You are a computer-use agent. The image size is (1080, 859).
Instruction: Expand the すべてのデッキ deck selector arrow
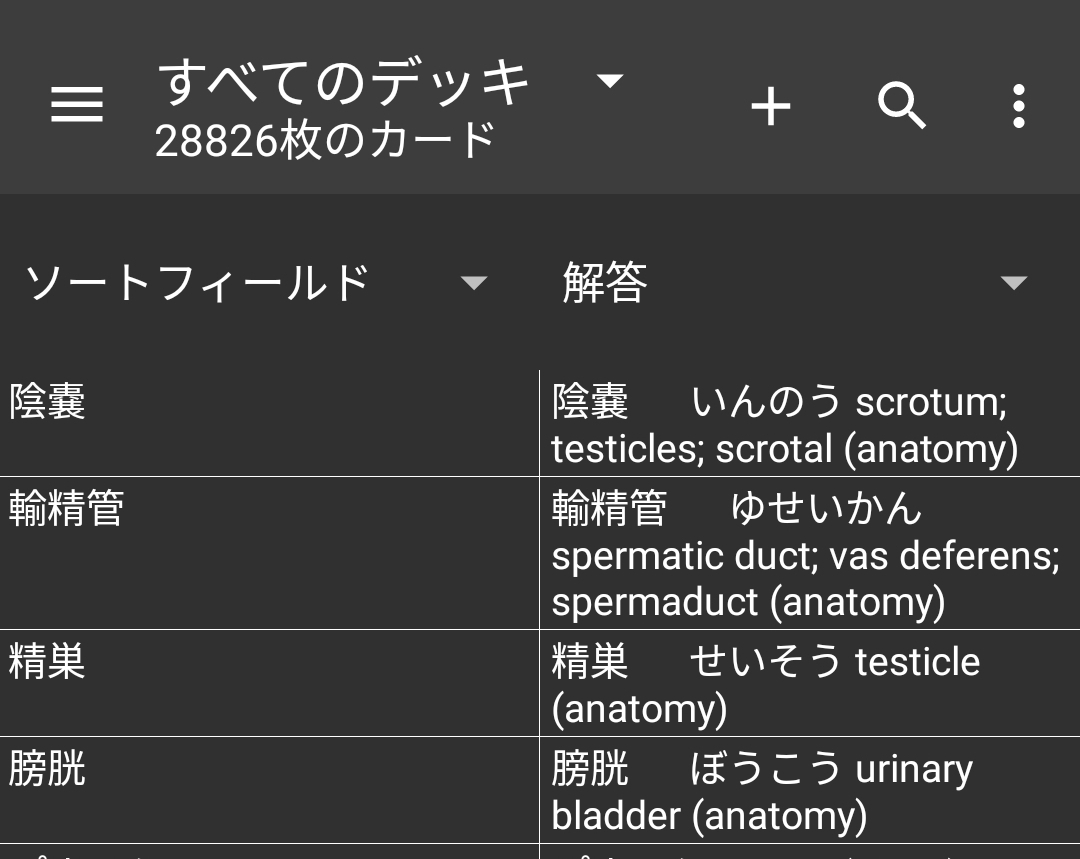point(610,80)
